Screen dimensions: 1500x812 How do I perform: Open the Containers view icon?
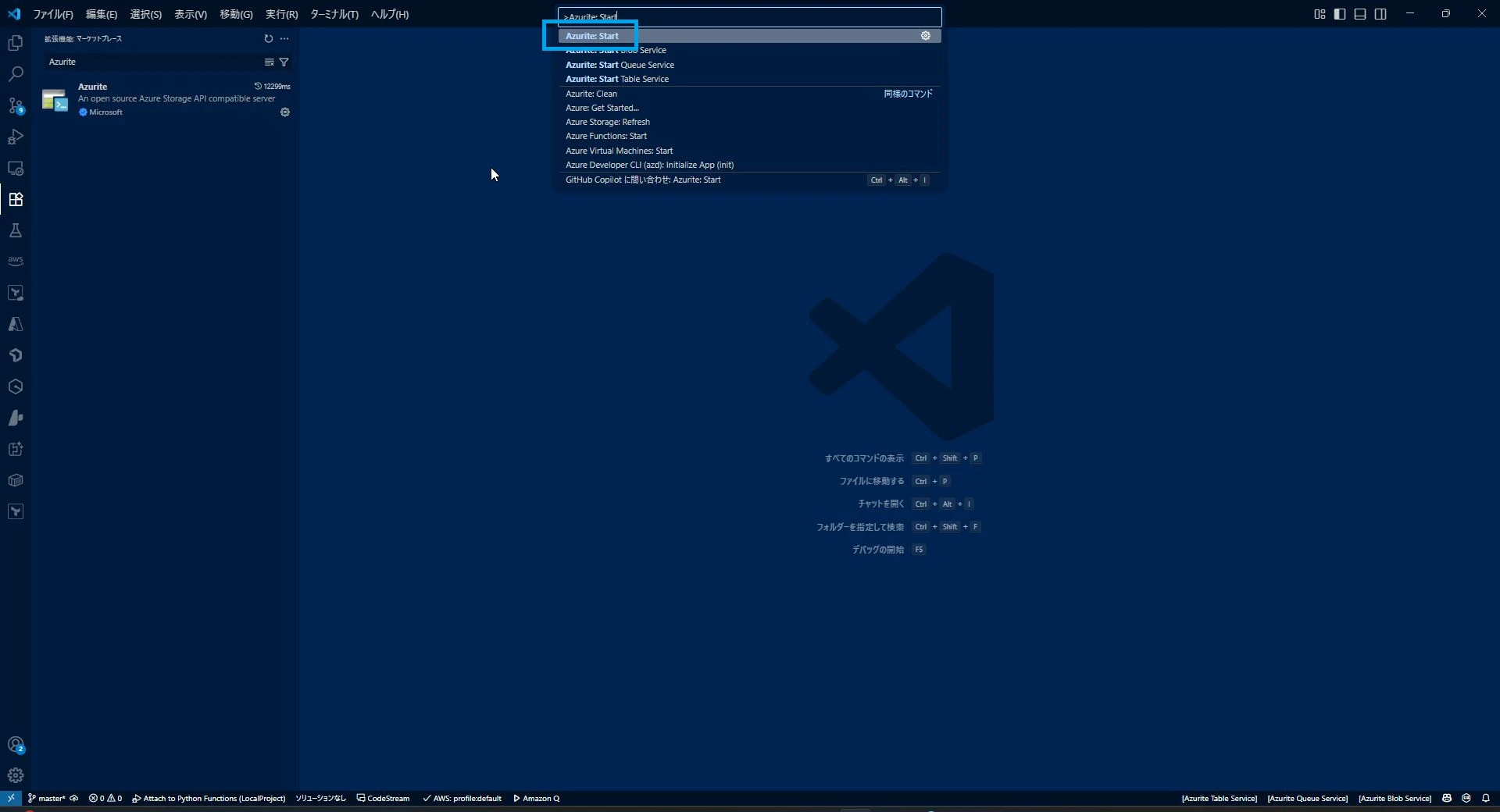point(16,480)
